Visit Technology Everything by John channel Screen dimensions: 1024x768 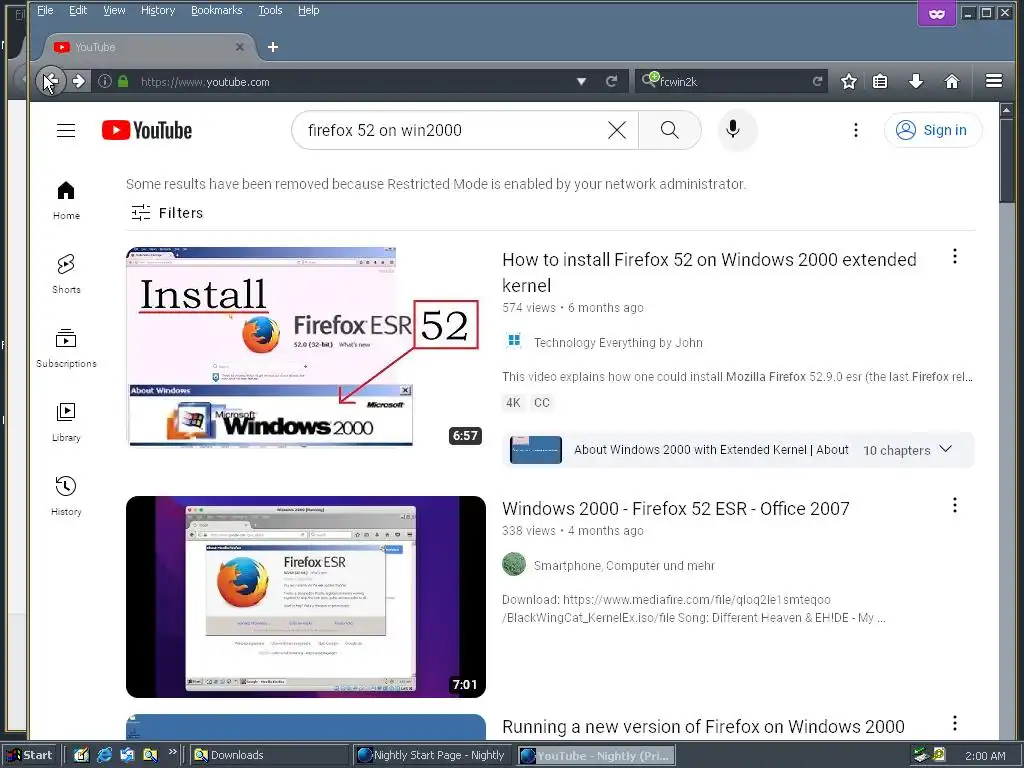coord(618,342)
